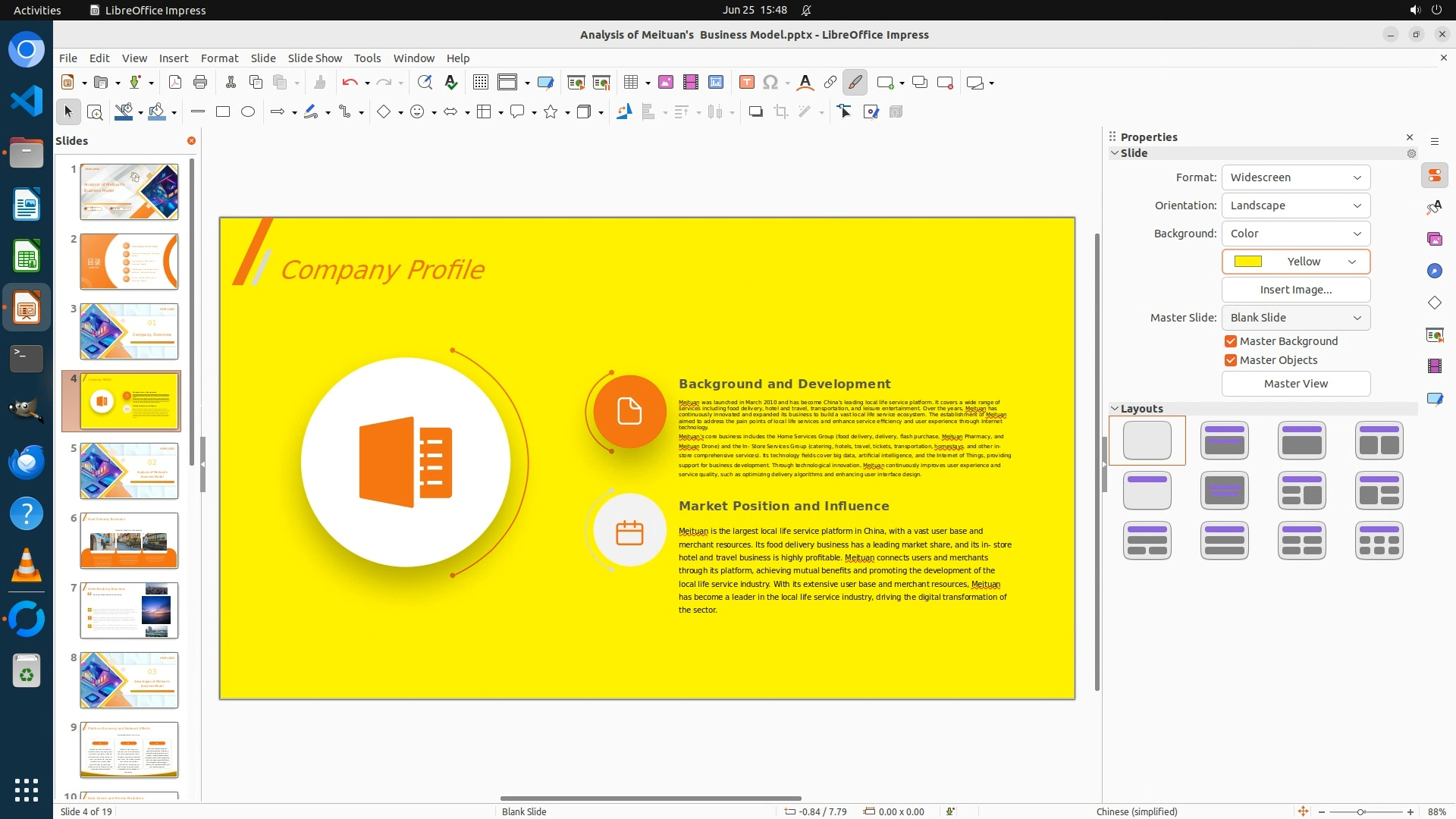This screenshot has width=1456, height=819.
Task: Uncheck the Master Objects checkbox
Action: pyautogui.click(x=1231, y=360)
